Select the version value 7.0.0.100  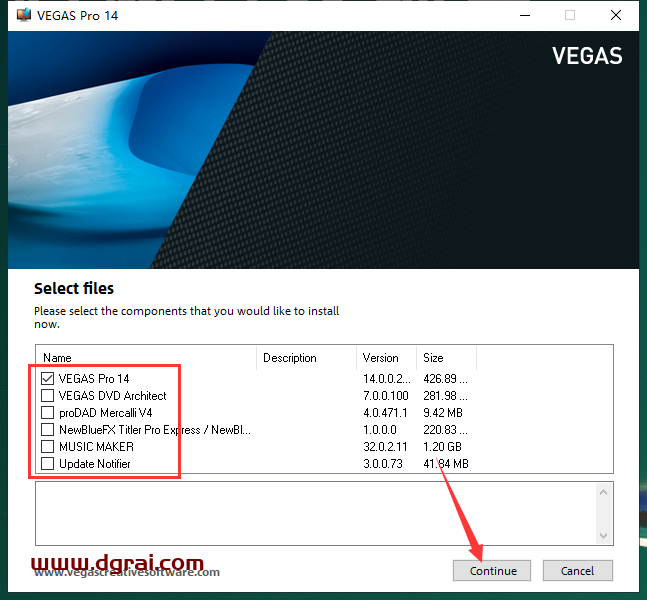click(386, 396)
